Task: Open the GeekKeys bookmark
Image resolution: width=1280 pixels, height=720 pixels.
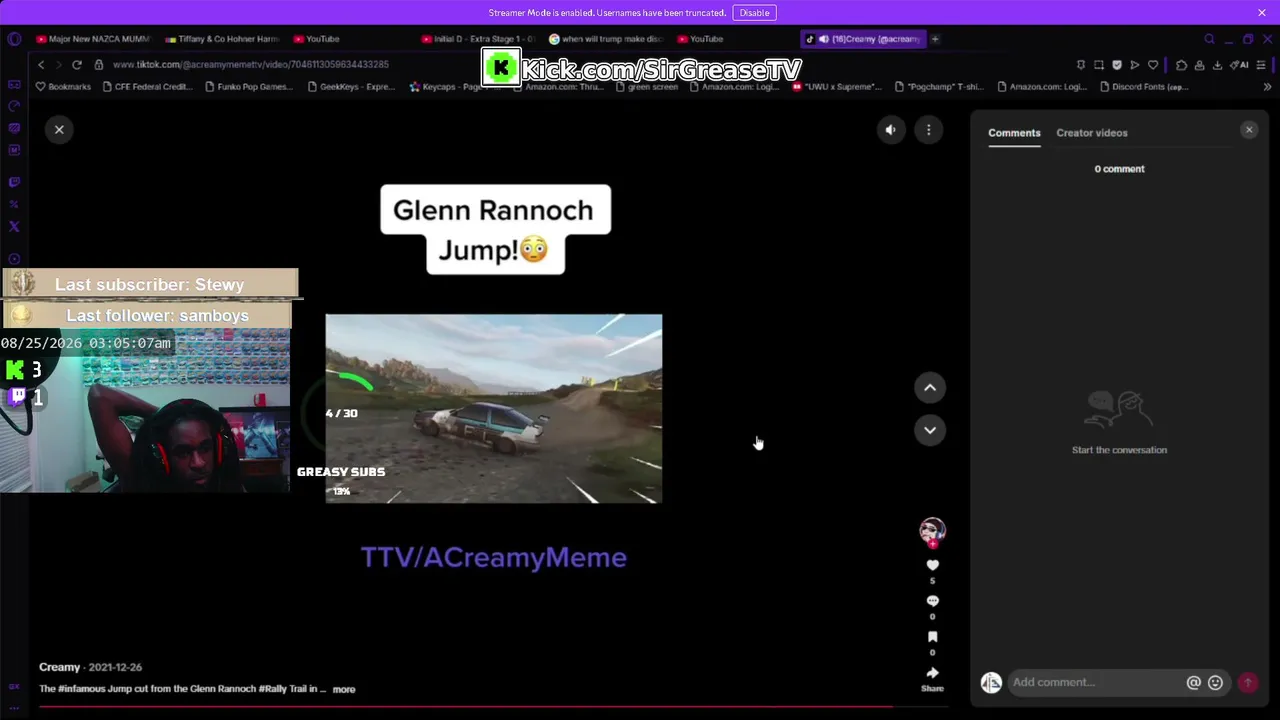Action: click(351, 87)
